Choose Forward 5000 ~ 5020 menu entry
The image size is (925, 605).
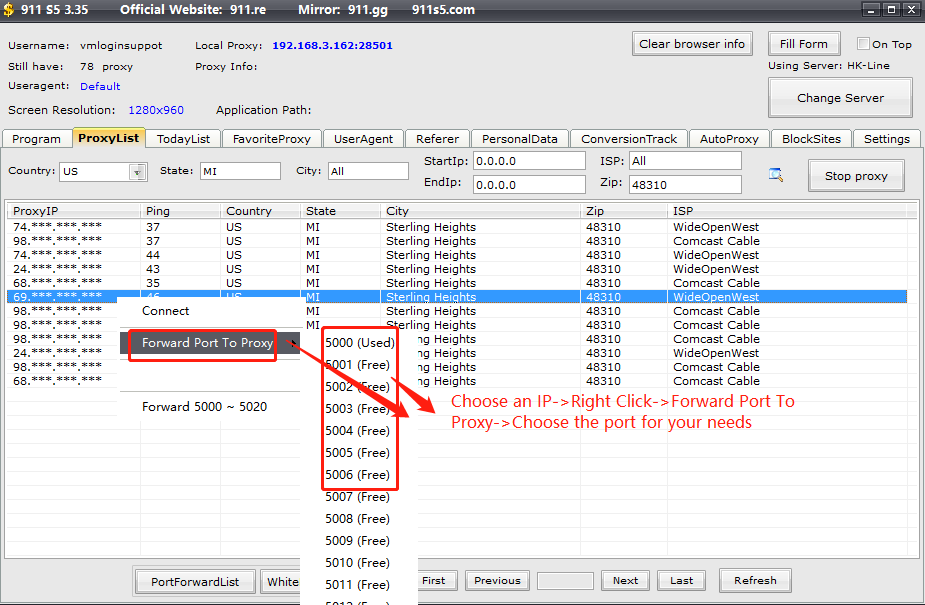(x=204, y=407)
